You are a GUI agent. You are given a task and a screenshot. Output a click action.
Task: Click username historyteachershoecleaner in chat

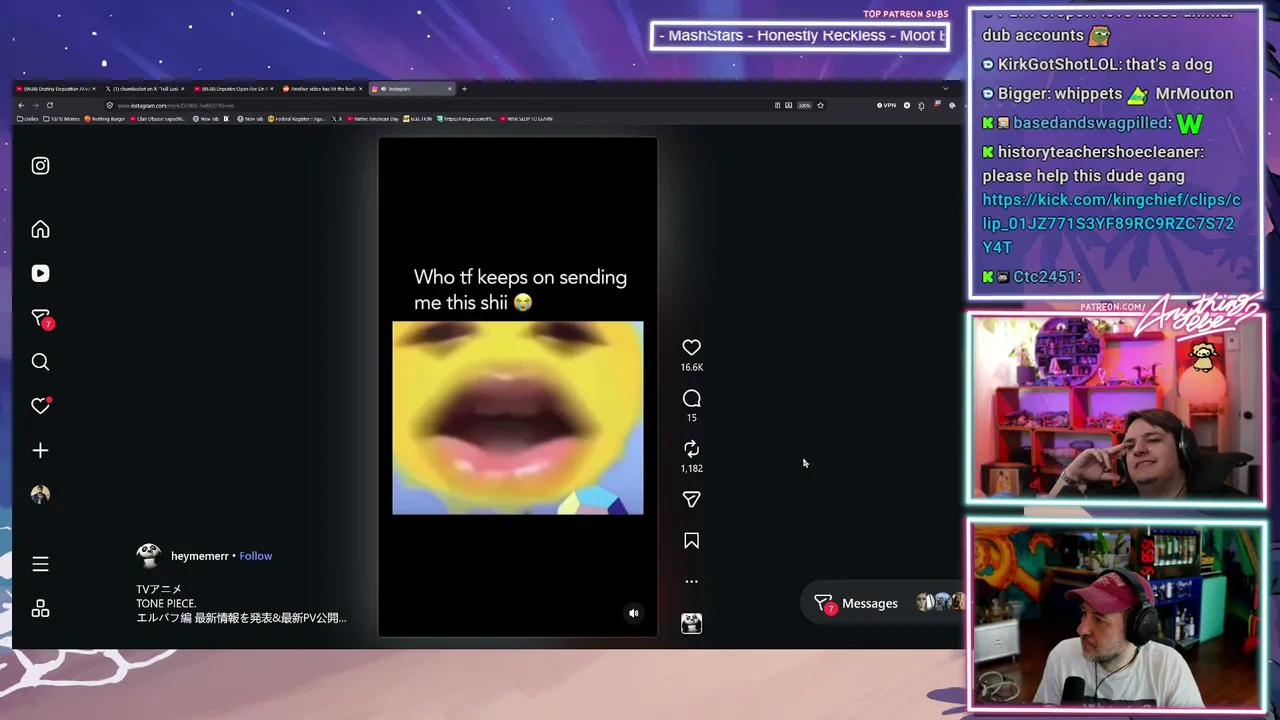tap(1101, 151)
